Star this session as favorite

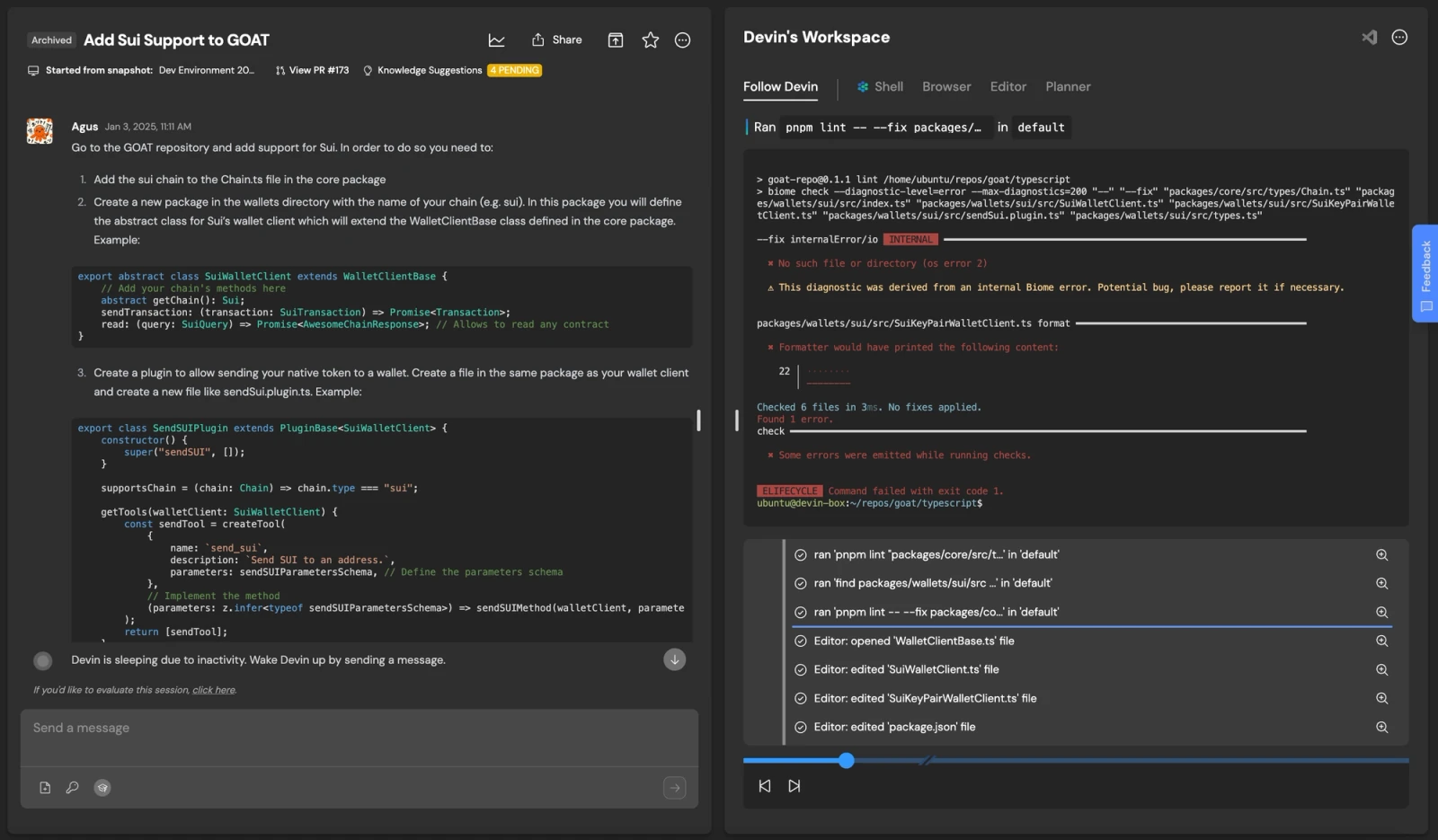pos(651,40)
